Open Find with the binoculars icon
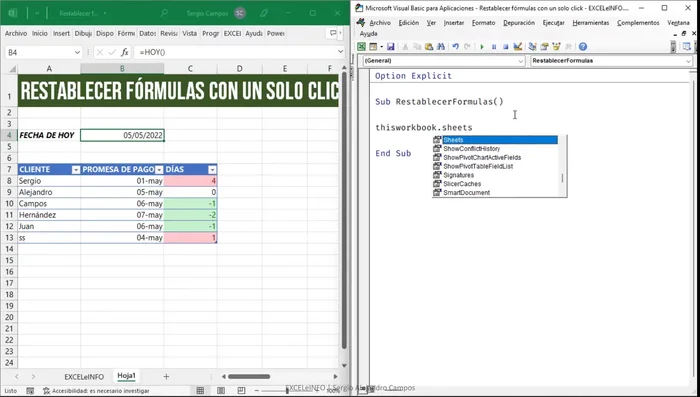Viewport: 700px width, 397px height. tap(441, 46)
